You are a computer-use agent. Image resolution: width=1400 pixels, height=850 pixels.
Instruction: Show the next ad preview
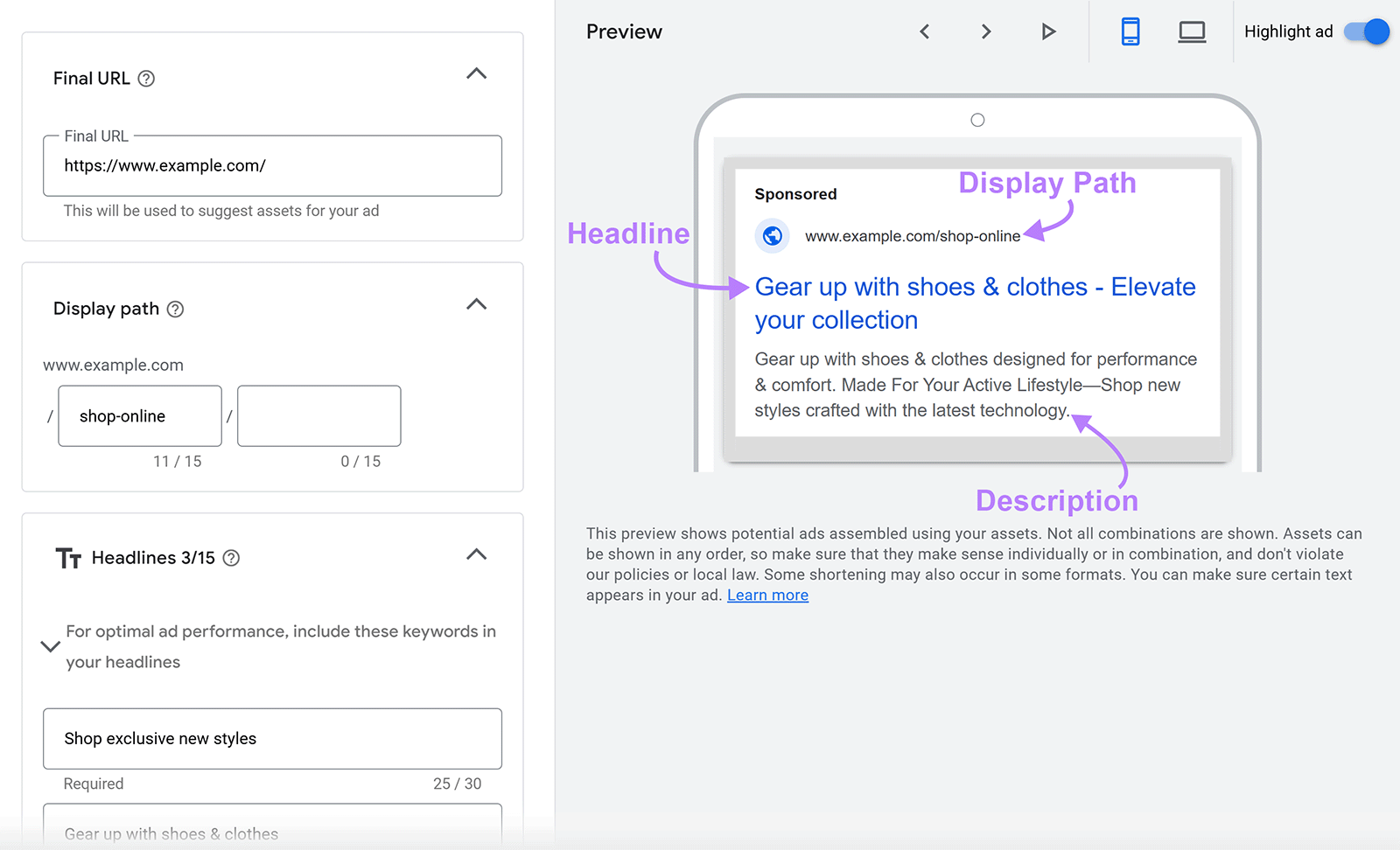986,31
